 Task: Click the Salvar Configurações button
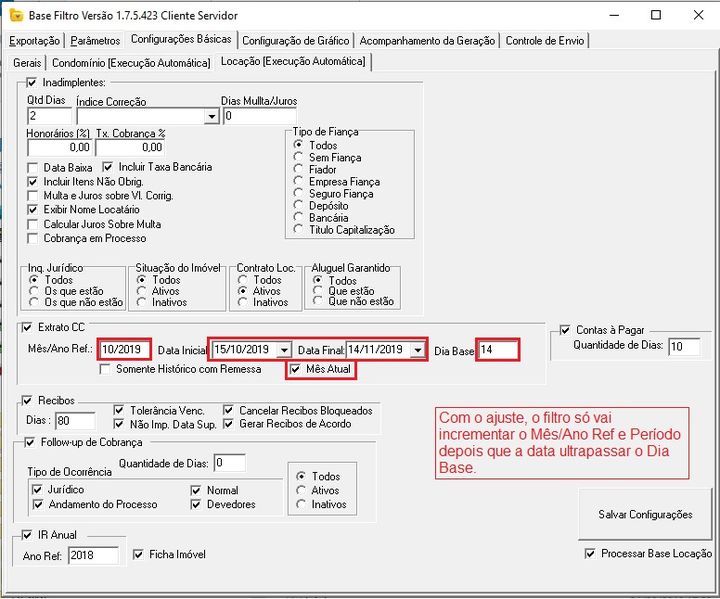pyautogui.click(x=644, y=514)
